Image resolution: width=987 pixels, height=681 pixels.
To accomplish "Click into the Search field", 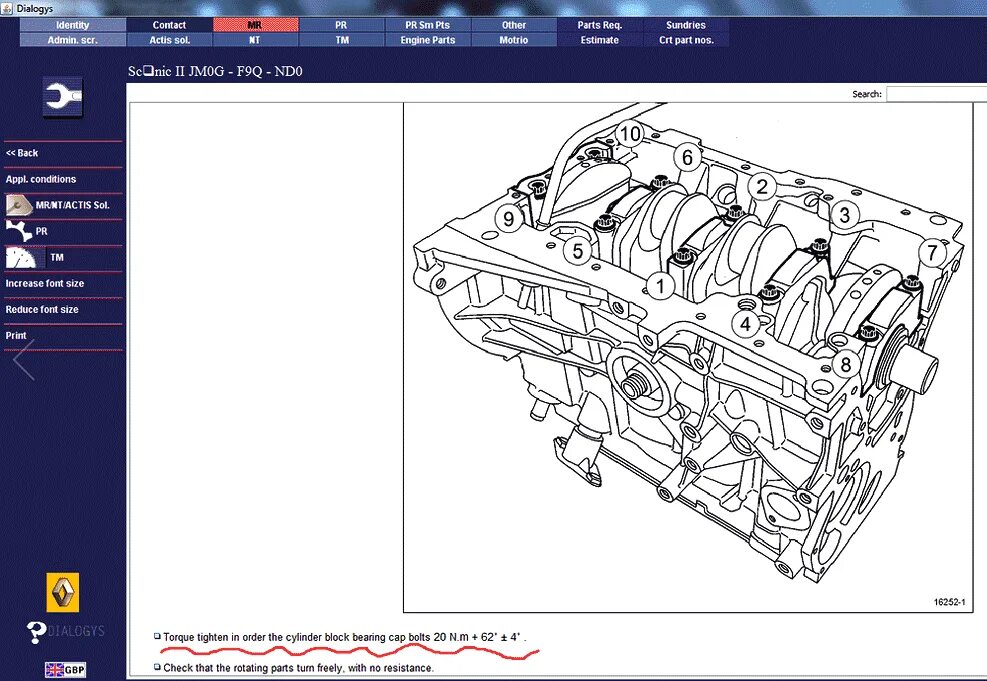I will point(936,94).
